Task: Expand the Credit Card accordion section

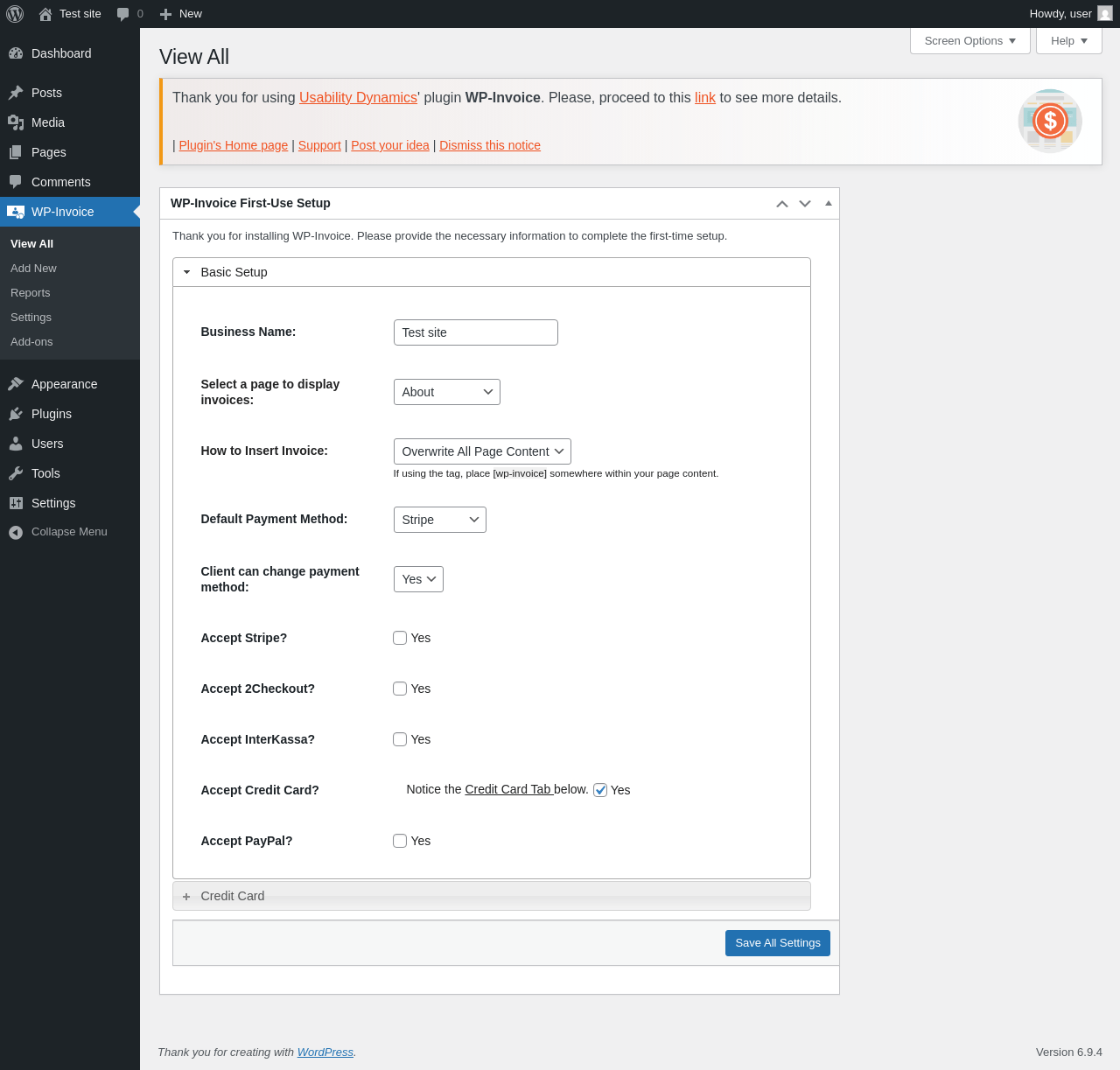Action: pyautogui.click(x=232, y=896)
